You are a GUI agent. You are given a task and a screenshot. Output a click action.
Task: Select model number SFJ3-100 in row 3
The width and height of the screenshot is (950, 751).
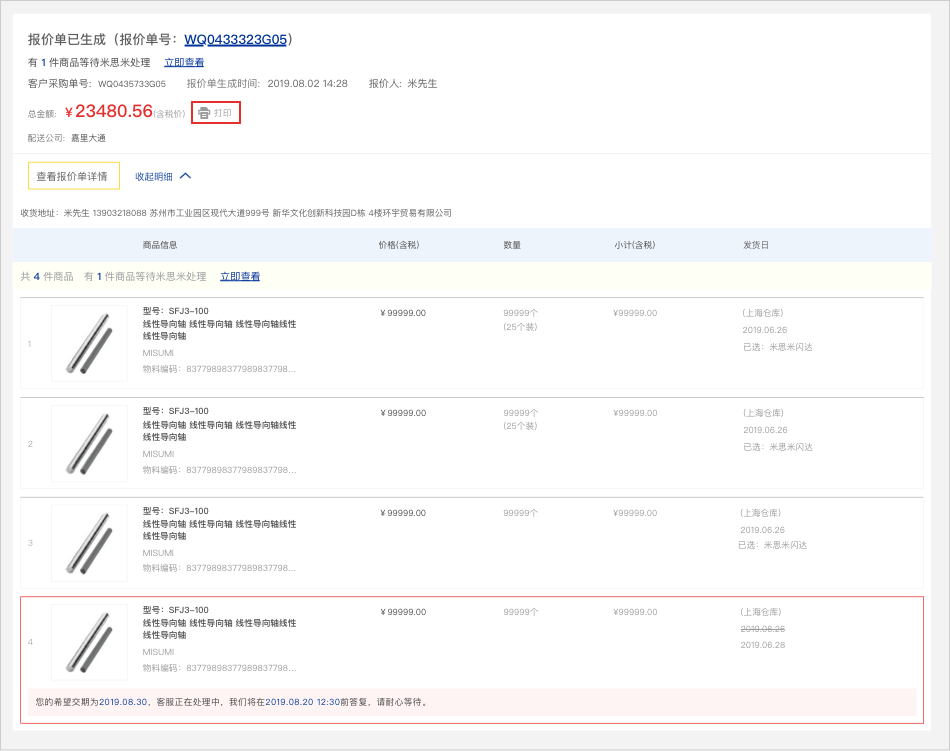(x=176, y=511)
